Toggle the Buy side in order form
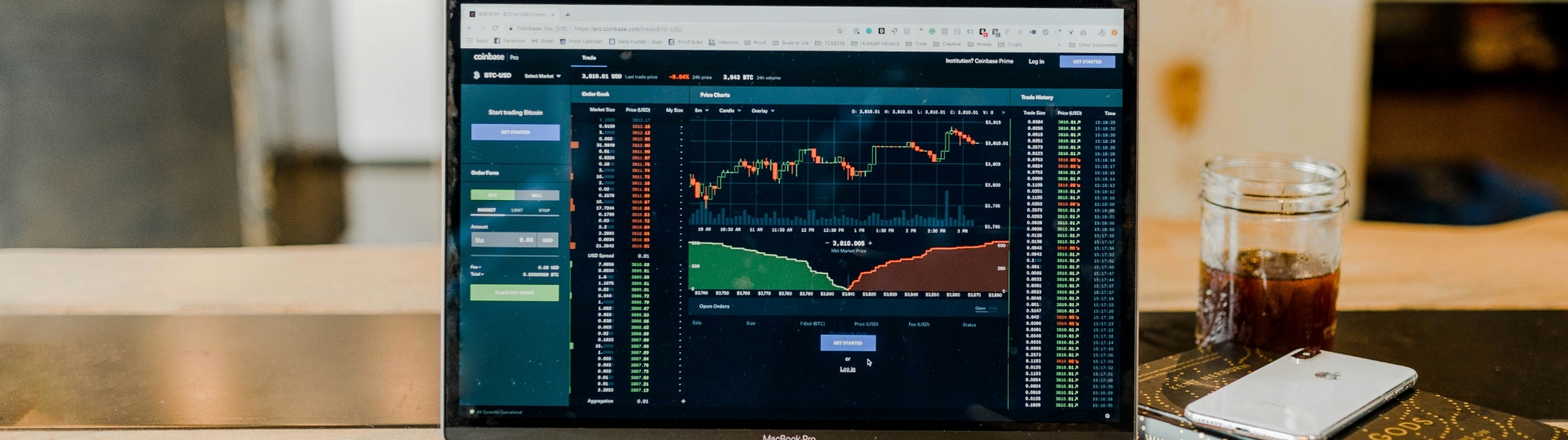The image size is (1568, 440). tap(492, 195)
